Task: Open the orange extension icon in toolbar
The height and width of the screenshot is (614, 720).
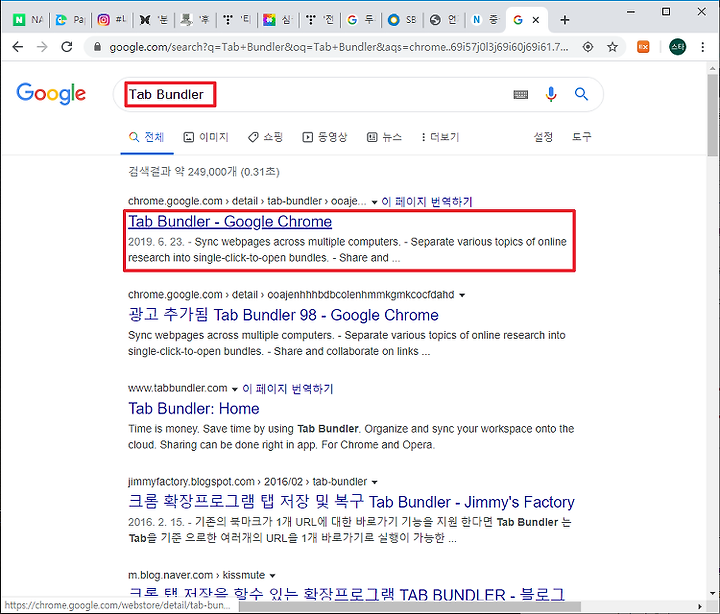Action: (643, 47)
